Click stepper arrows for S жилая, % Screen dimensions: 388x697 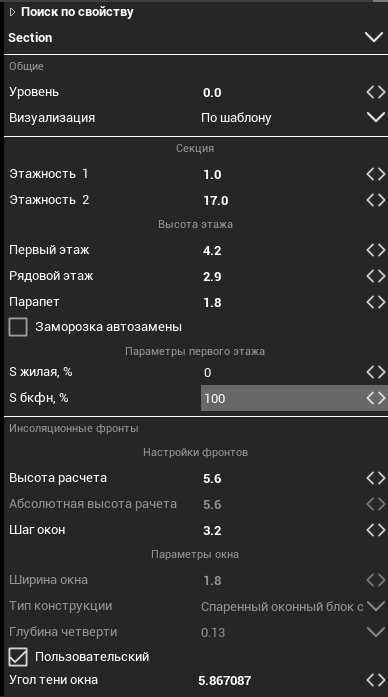(376, 372)
